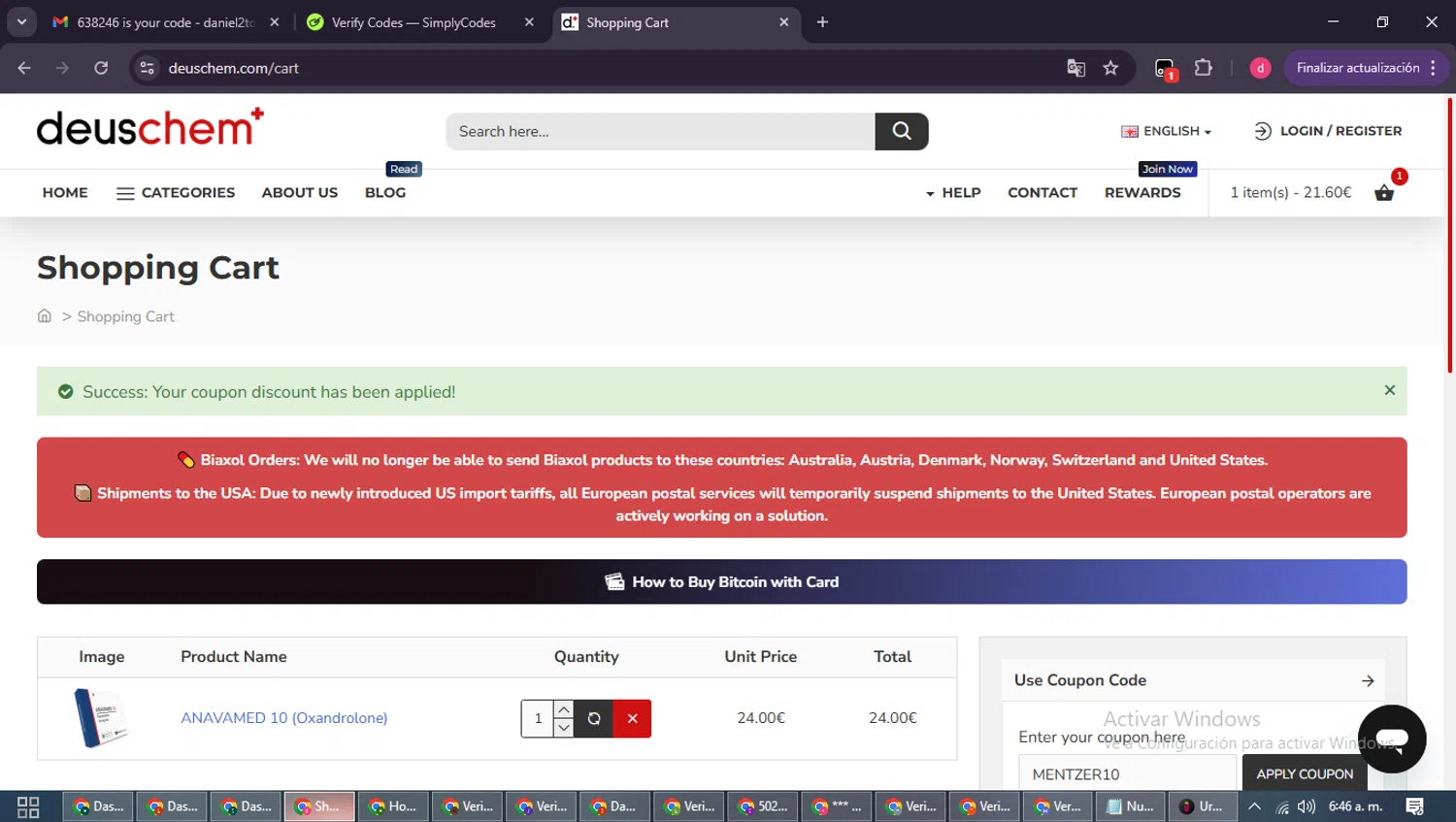Open the shopping basket icon
The width and height of the screenshot is (1456, 822).
(1384, 192)
